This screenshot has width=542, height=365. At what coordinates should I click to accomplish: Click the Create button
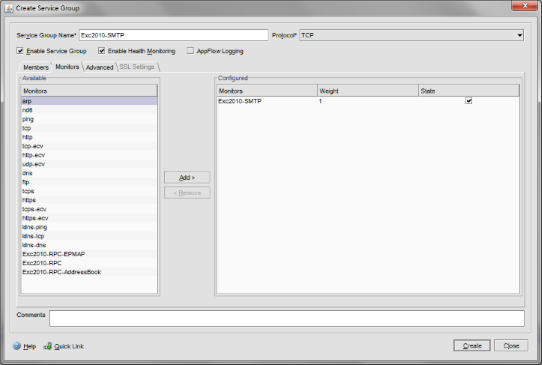click(x=472, y=346)
